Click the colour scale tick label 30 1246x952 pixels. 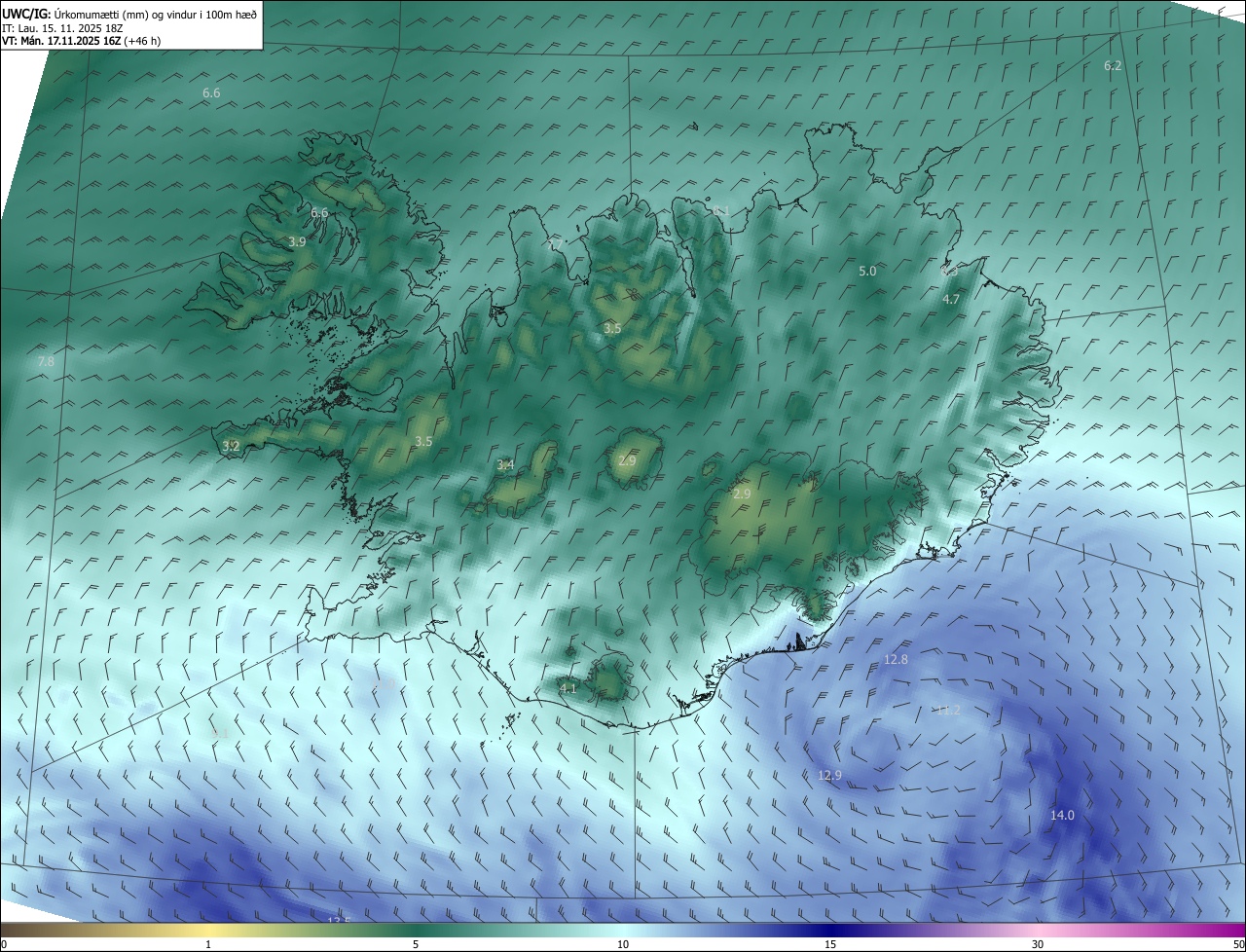point(1038,945)
